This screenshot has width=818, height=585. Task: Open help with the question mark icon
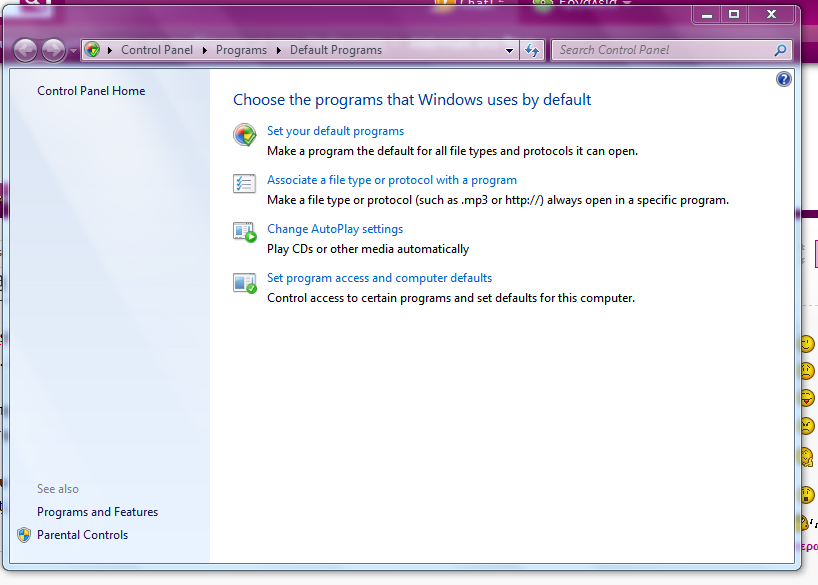[x=784, y=79]
